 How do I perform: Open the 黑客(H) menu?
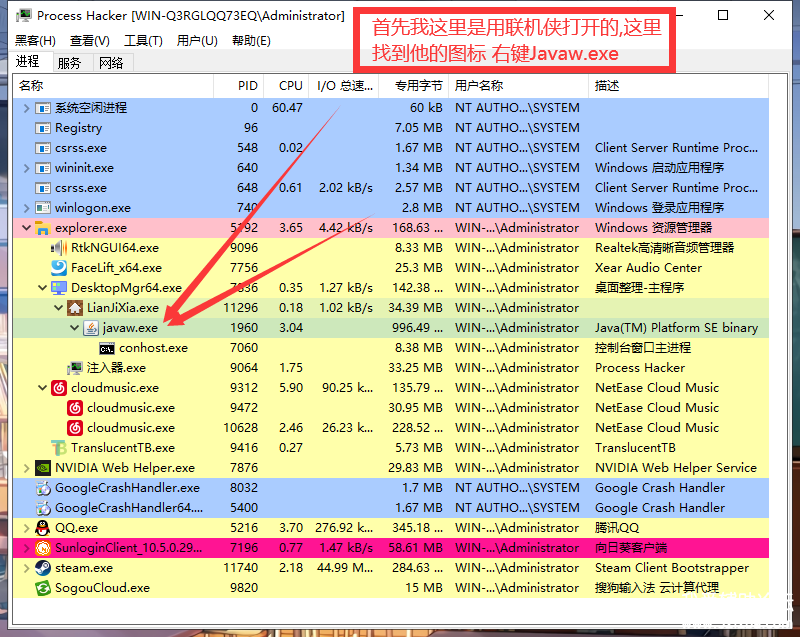click(x=35, y=40)
